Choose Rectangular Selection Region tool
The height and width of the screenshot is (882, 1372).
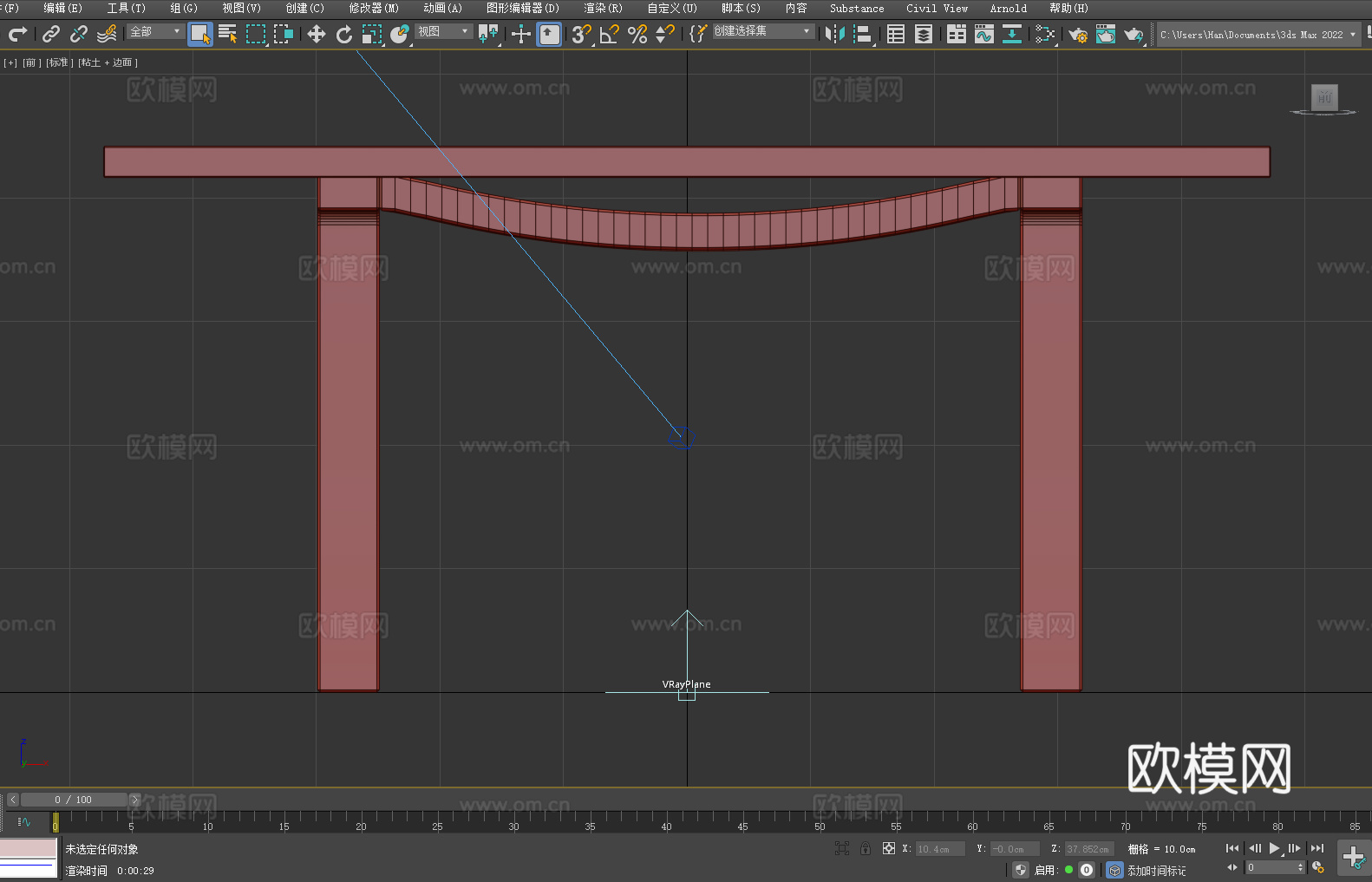256,34
